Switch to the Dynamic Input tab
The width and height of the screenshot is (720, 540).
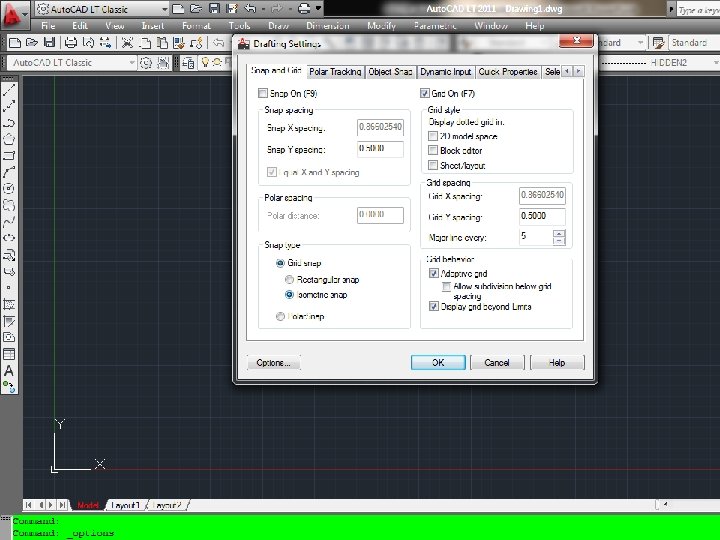(x=445, y=72)
